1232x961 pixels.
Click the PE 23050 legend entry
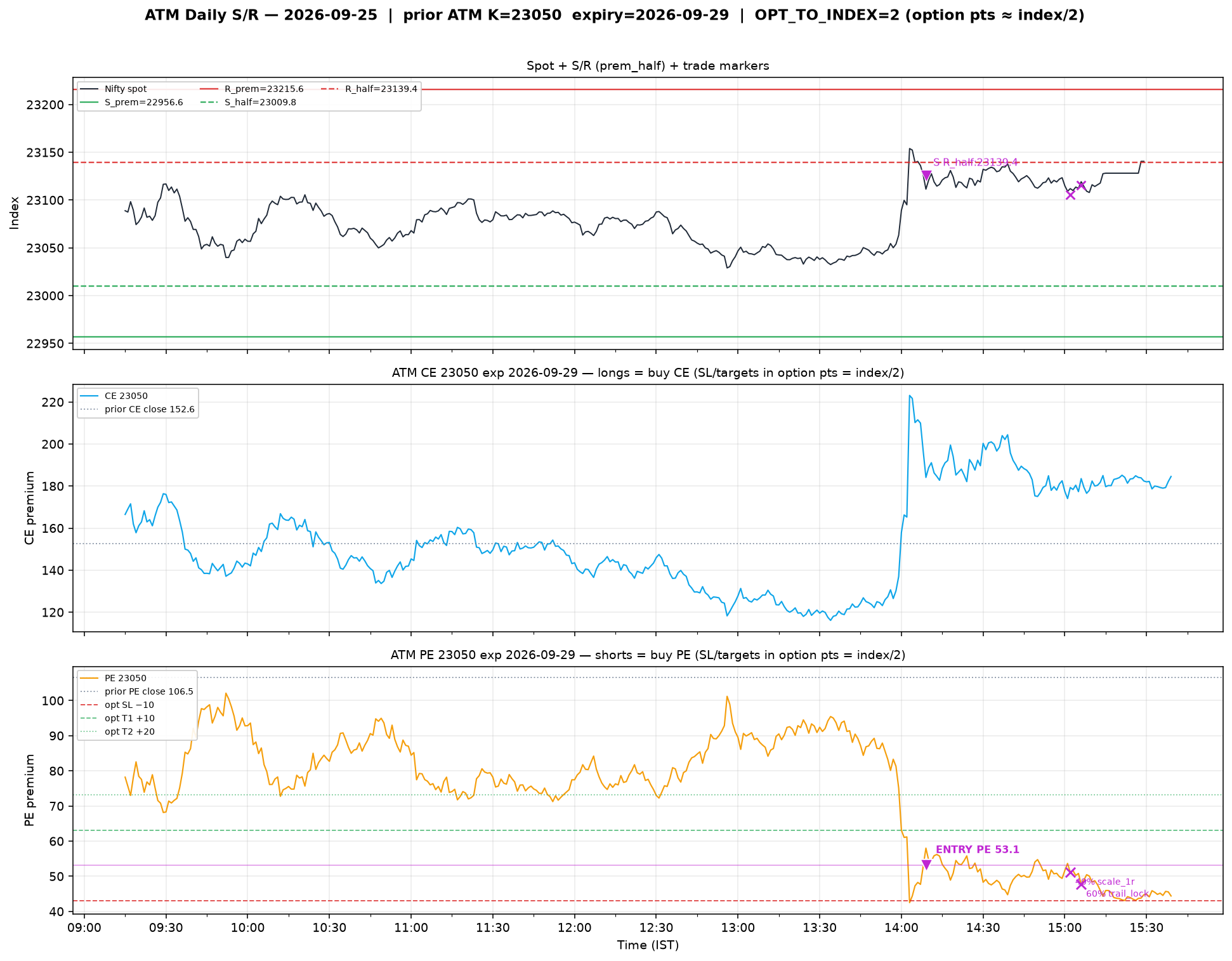point(114,678)
